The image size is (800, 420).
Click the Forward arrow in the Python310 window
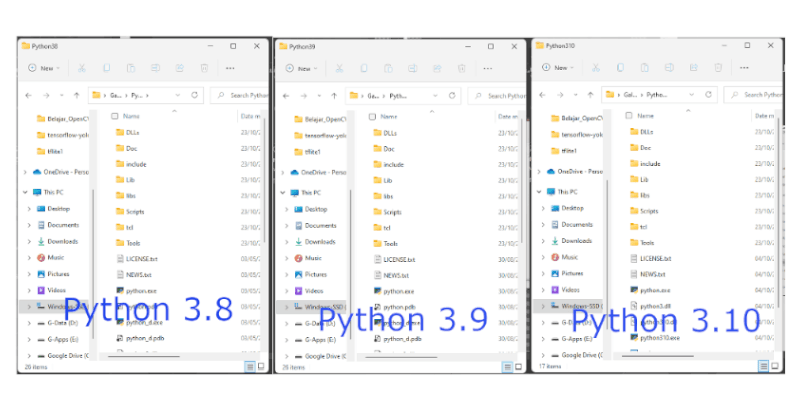coord(560,94)
